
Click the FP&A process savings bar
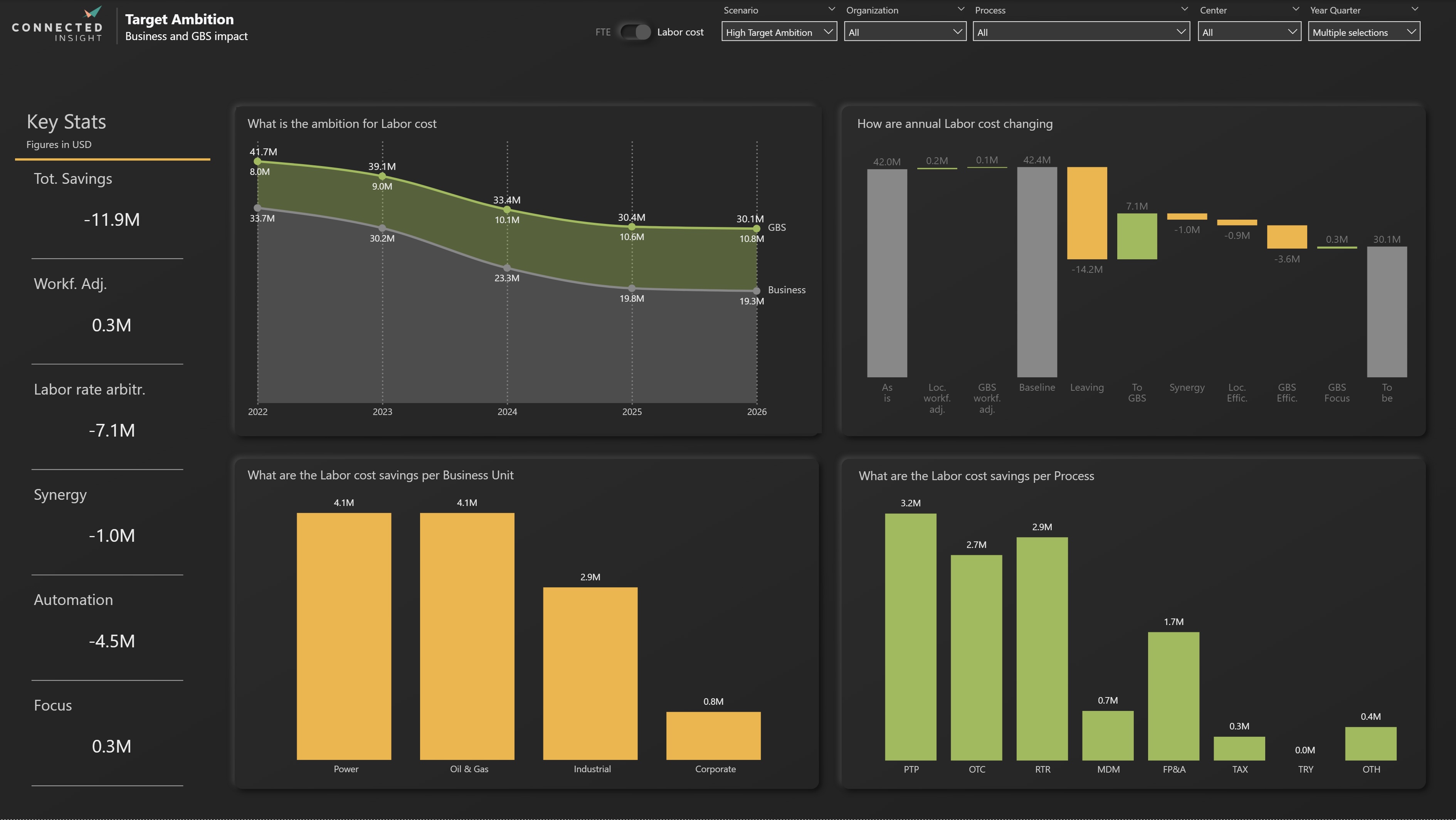(1174, 696)
